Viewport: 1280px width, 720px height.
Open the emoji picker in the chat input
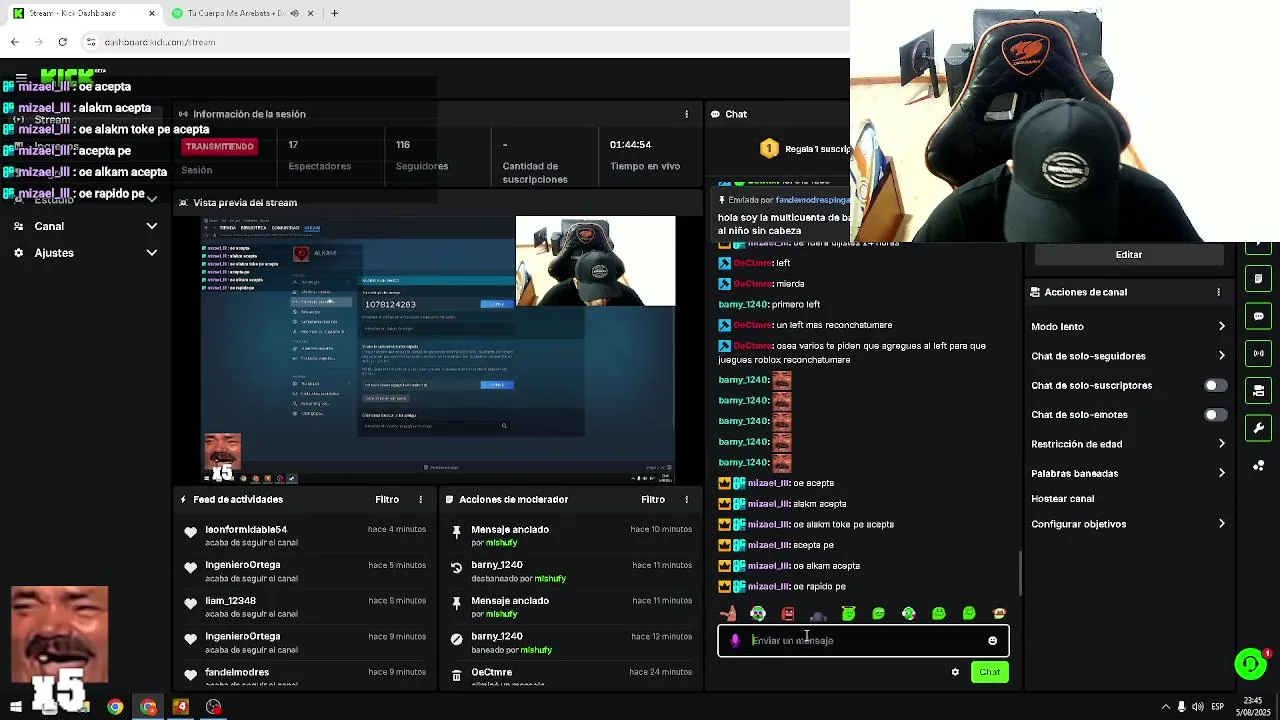click(992, 641)
